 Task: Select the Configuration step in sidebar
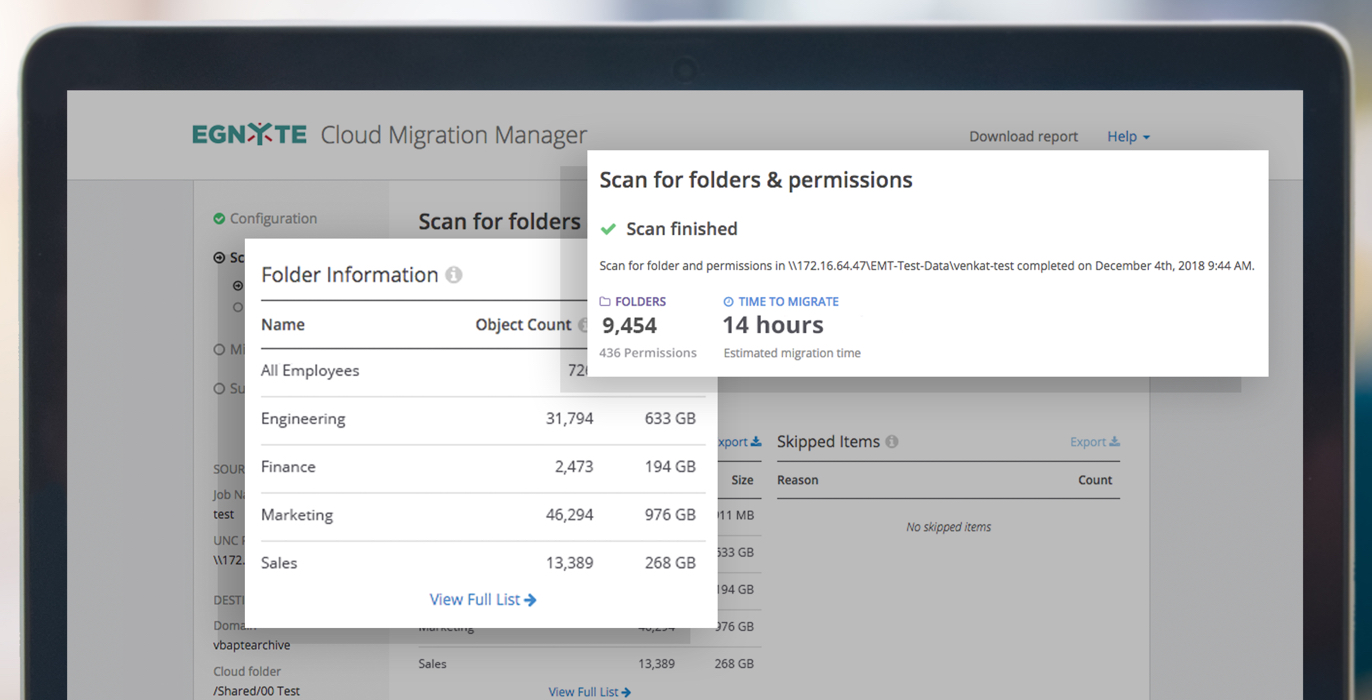pos(273,219)
